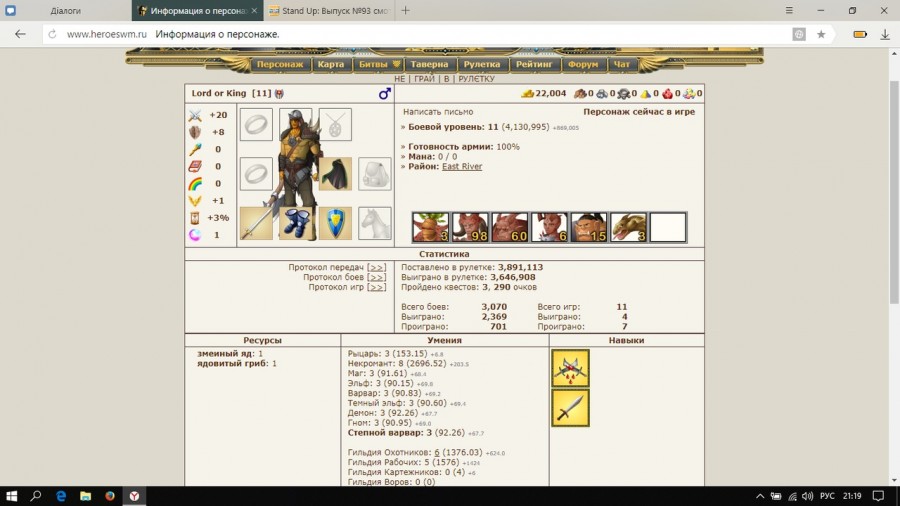
Task: Click the blue shield equipment icon
Action: point(335,223)
